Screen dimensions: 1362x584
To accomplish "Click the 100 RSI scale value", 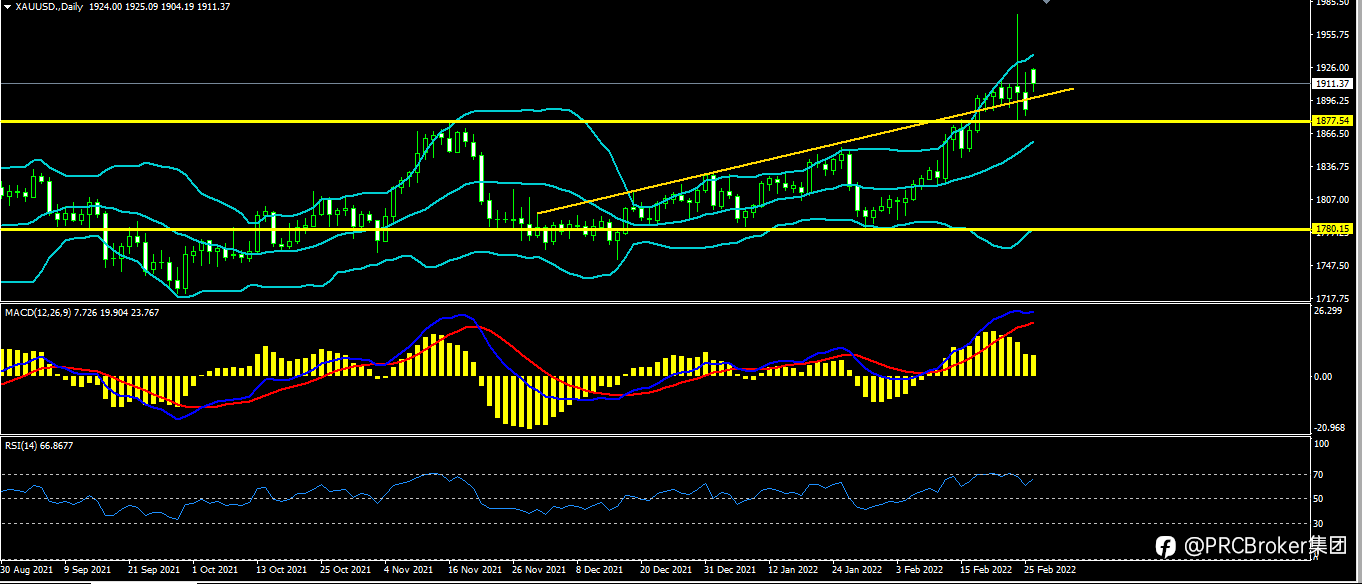I will tap(1321, 443).
